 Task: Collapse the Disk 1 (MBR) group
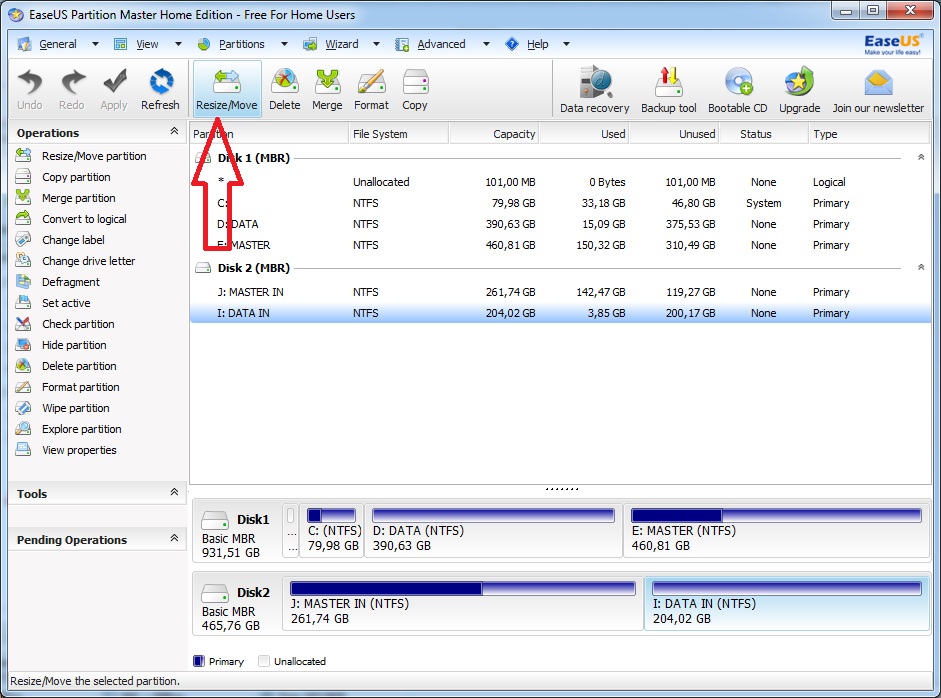coord(921,157)
